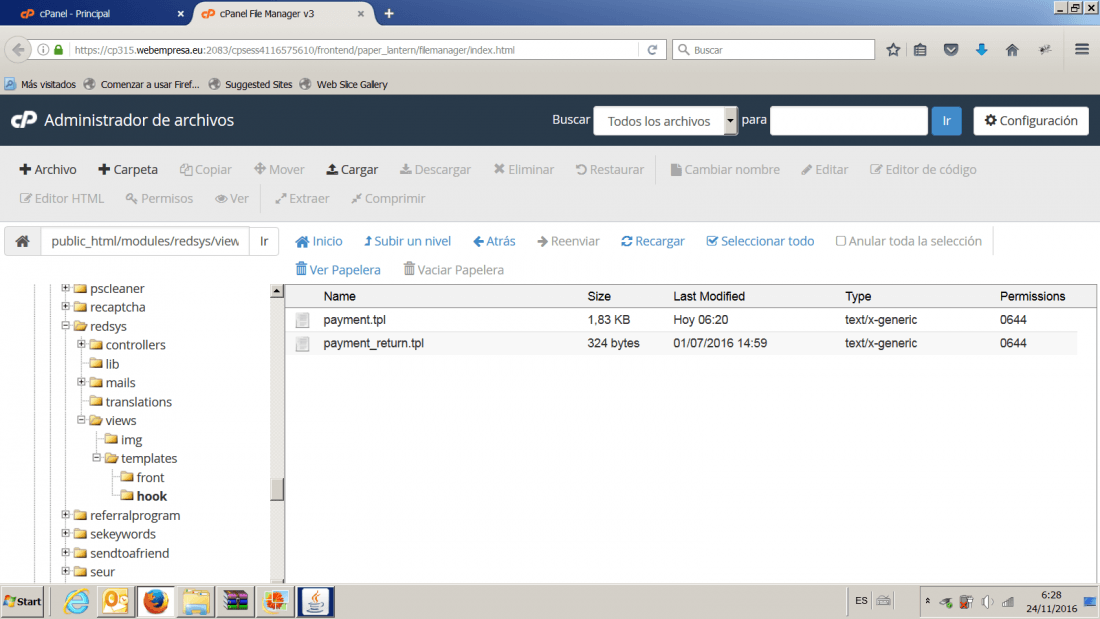Image resolution: width=1100 pixels, height=619 pixels.
Task: Expand the referralprogram folder node
Action: (x=65, y=515)
